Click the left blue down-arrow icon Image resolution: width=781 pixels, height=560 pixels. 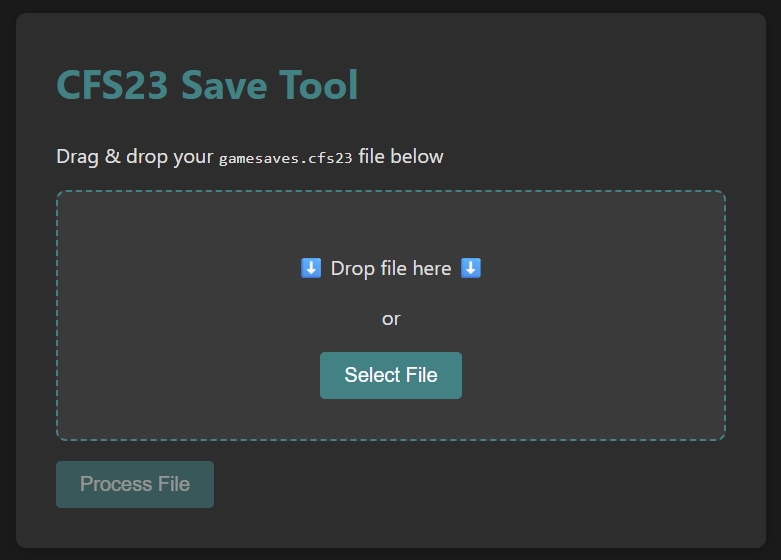[x=311, y=268]
